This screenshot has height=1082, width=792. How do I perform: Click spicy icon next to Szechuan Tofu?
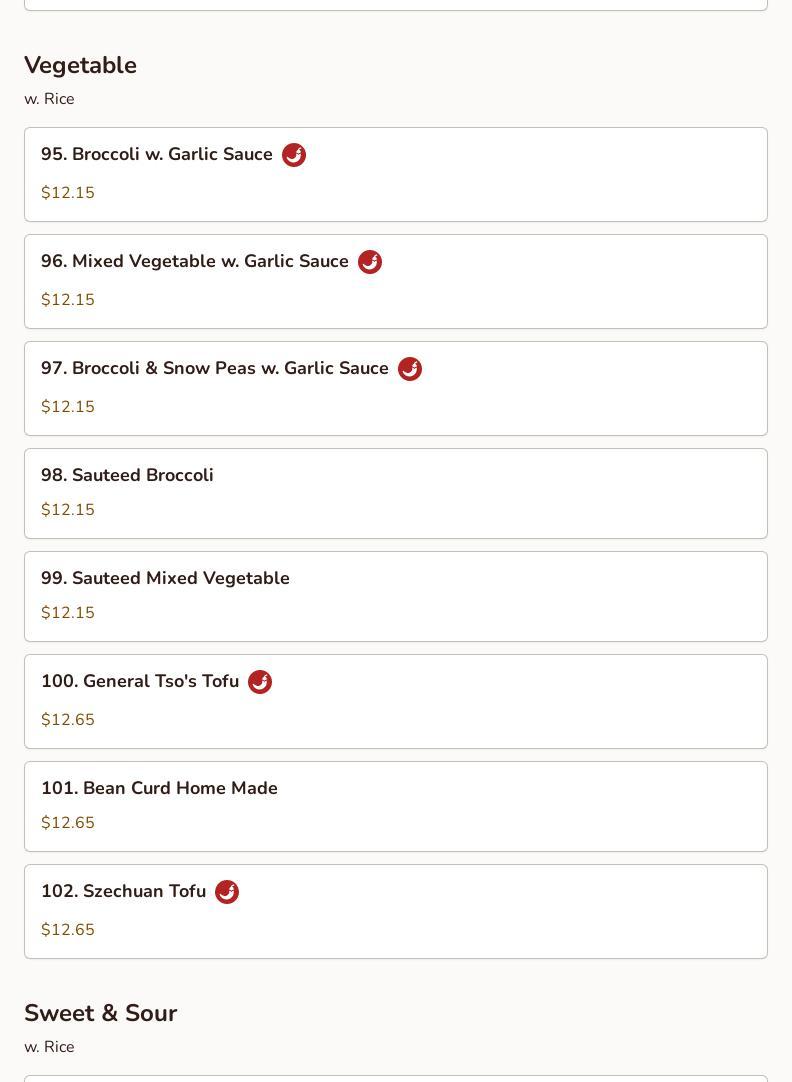(x=227, y=892)
